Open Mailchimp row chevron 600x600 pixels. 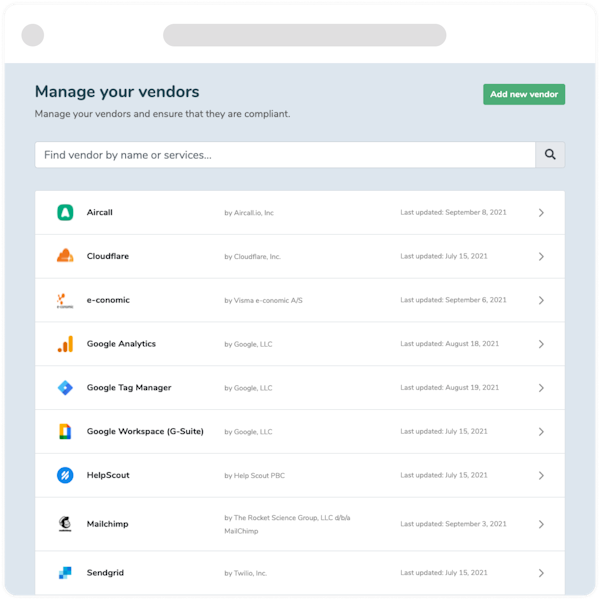click(541, 524)
